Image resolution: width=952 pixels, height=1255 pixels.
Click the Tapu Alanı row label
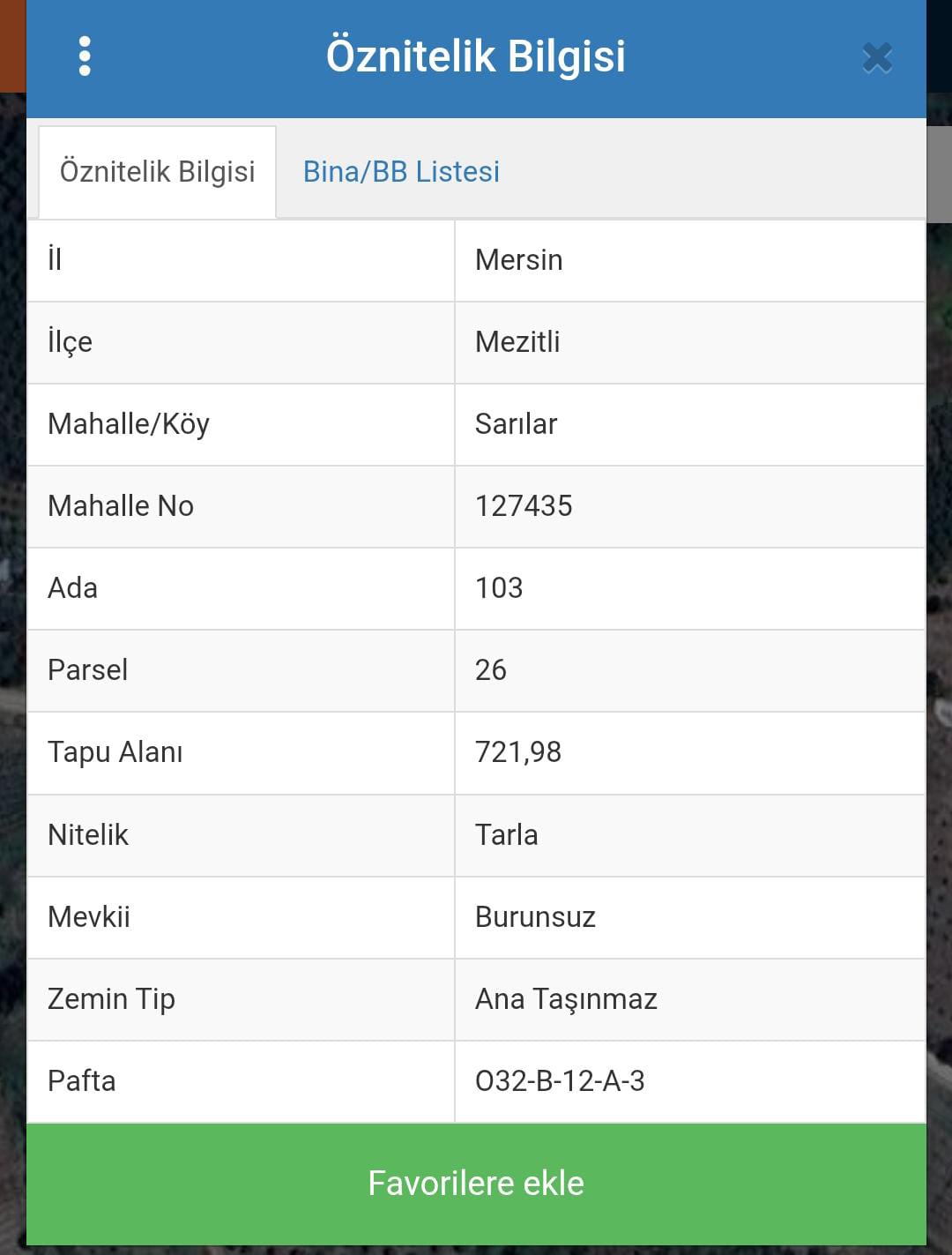[x=115, y=752]
